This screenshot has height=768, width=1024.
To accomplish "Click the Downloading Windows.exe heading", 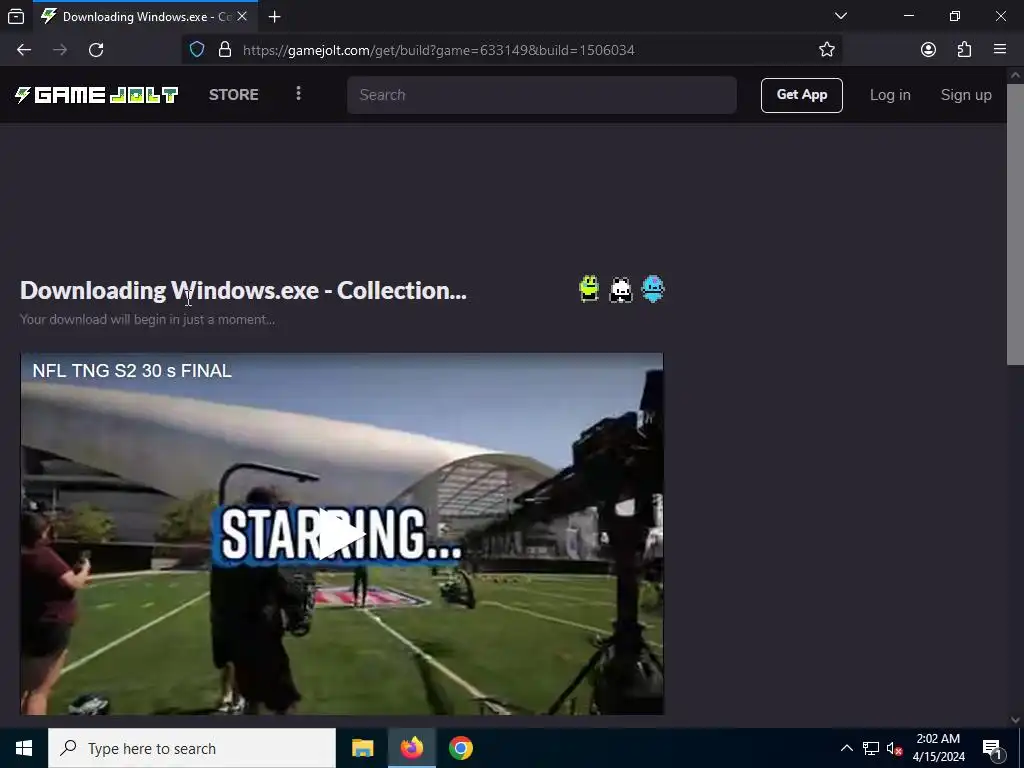I will [243, 291].
